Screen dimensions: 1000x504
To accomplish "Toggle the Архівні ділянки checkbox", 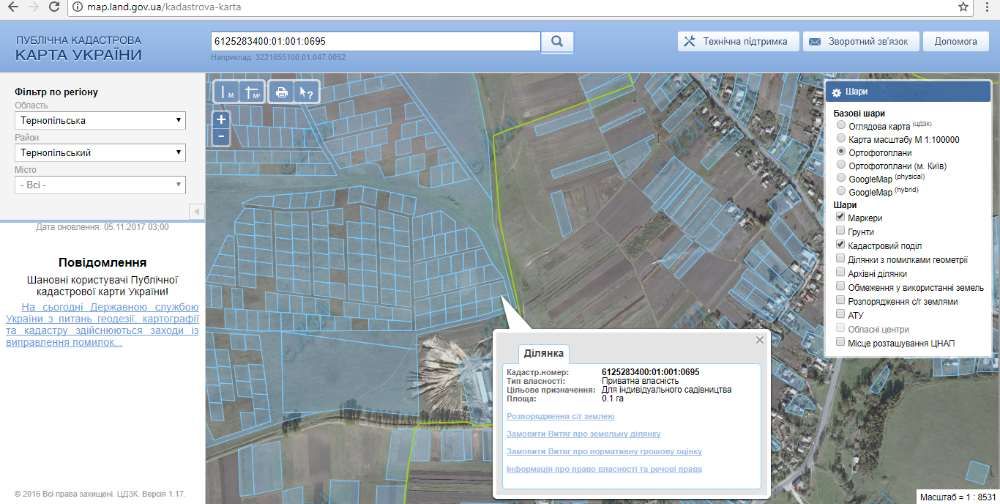I will tap(840, 273).
